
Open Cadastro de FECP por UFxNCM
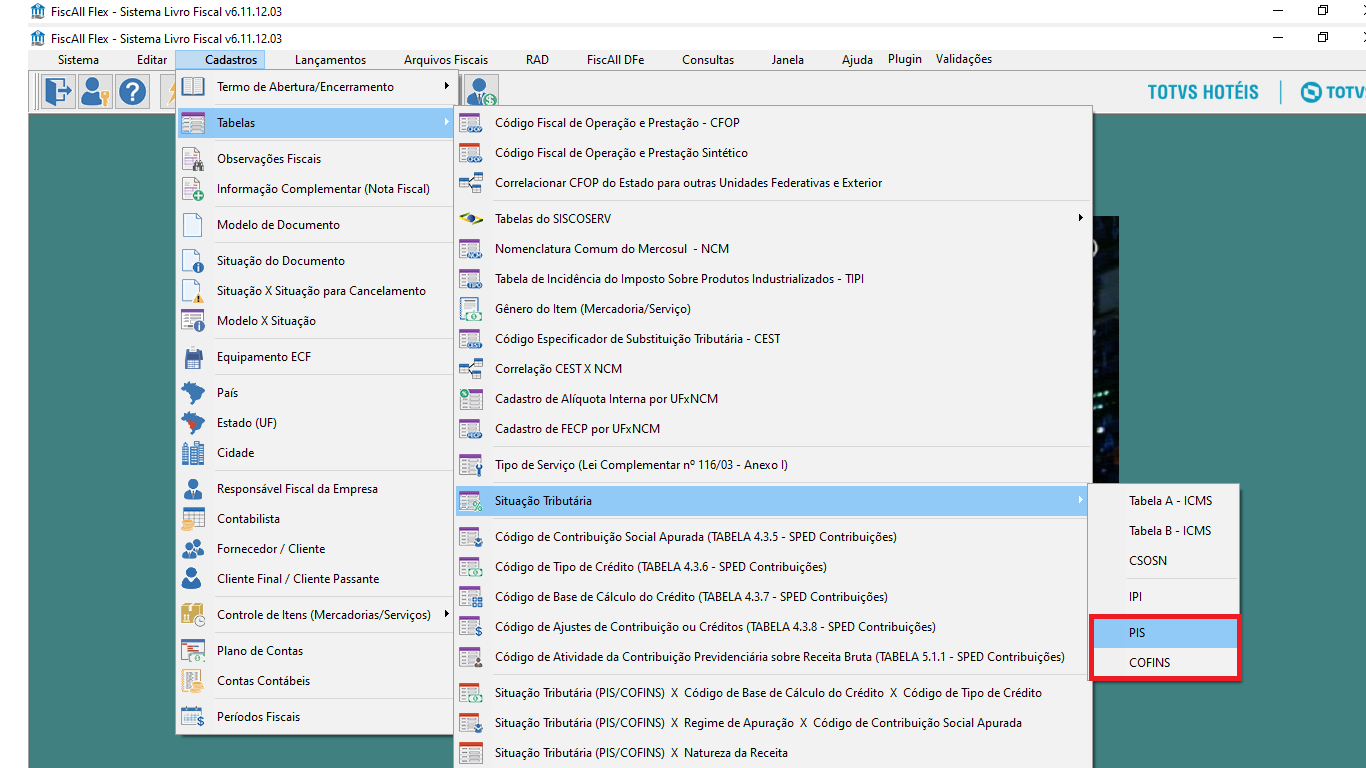tap(772, 429)
